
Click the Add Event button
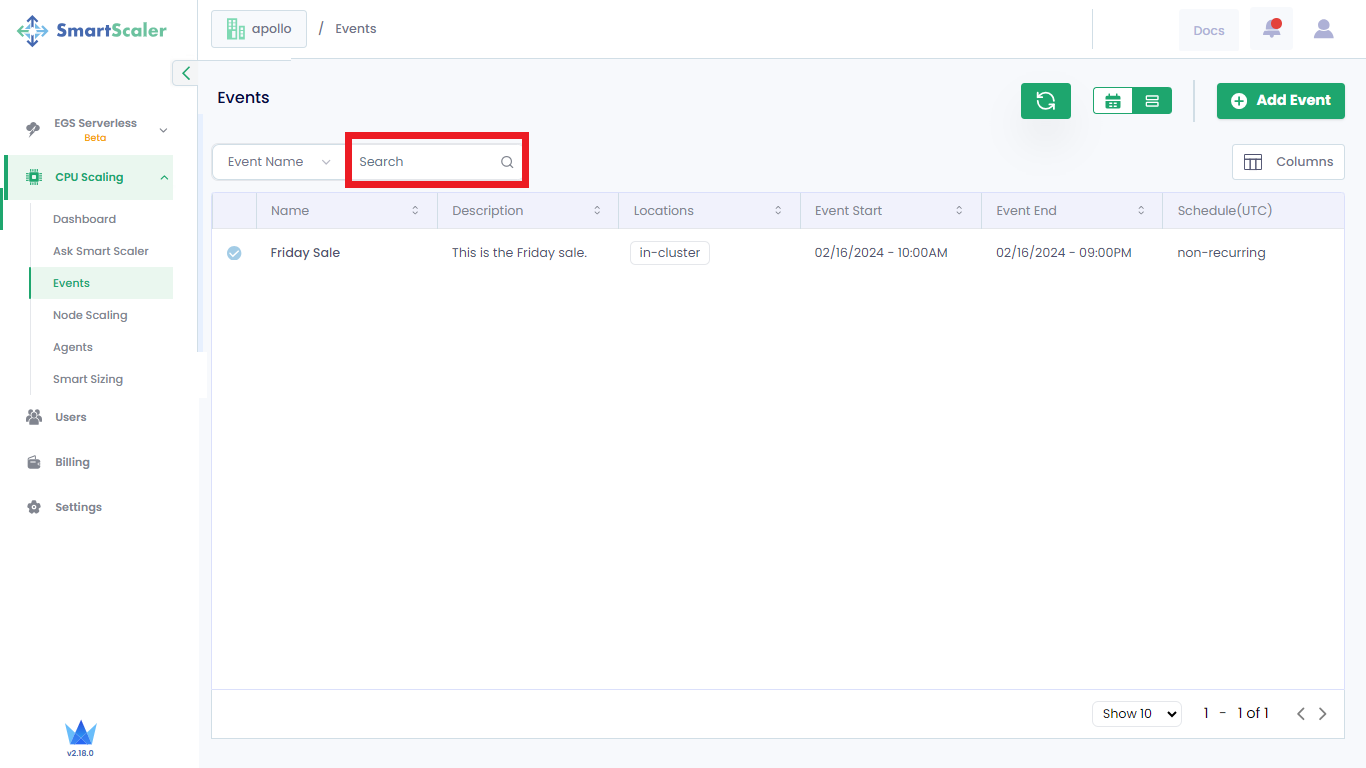click(x=1280, y=101)
